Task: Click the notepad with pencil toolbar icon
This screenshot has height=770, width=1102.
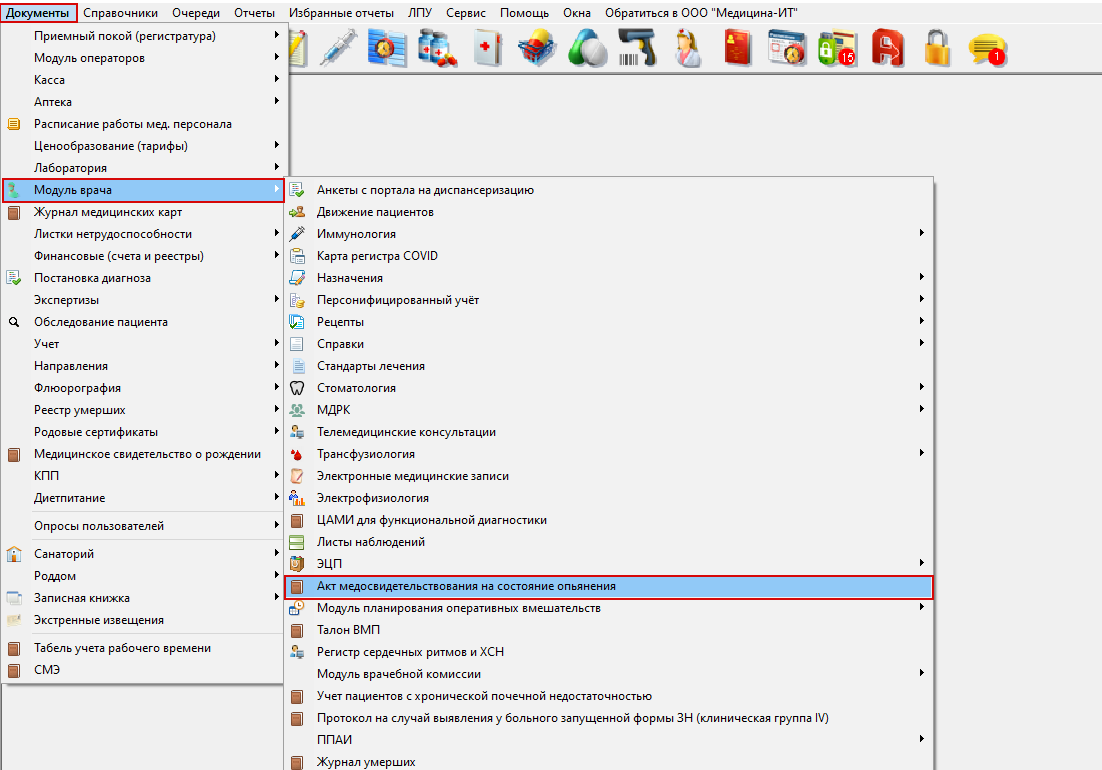Action: (x=298, y=48)
